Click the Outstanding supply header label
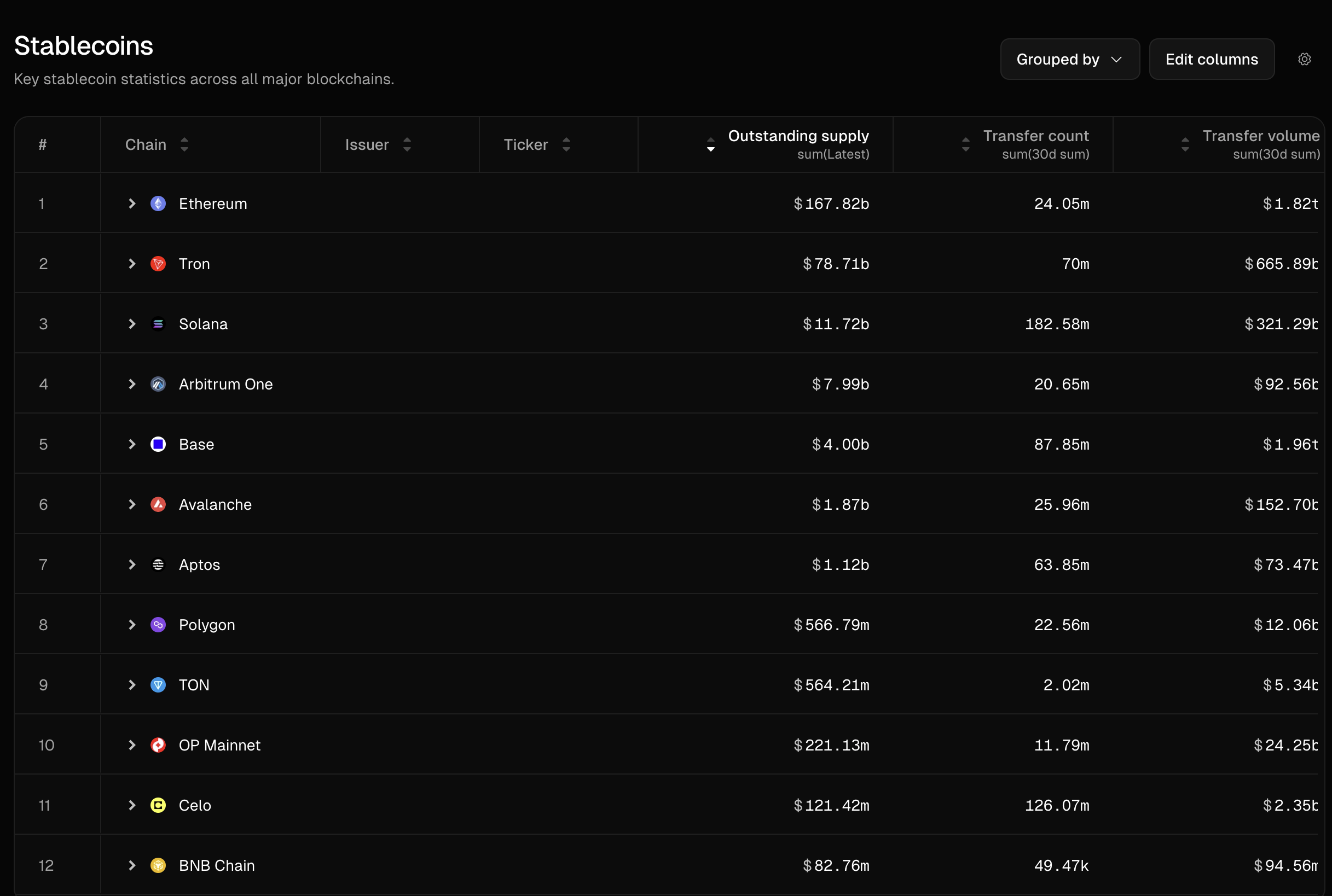 tap(798, 136)
